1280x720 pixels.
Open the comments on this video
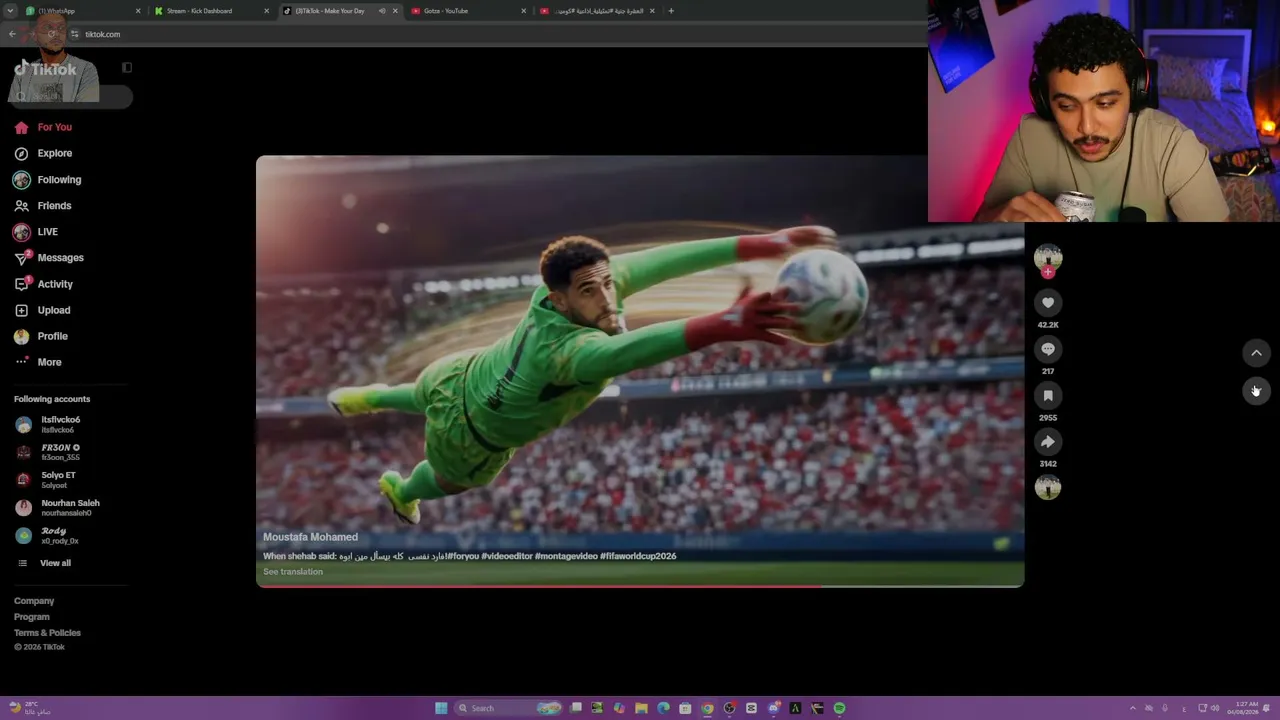[1048, 349]
